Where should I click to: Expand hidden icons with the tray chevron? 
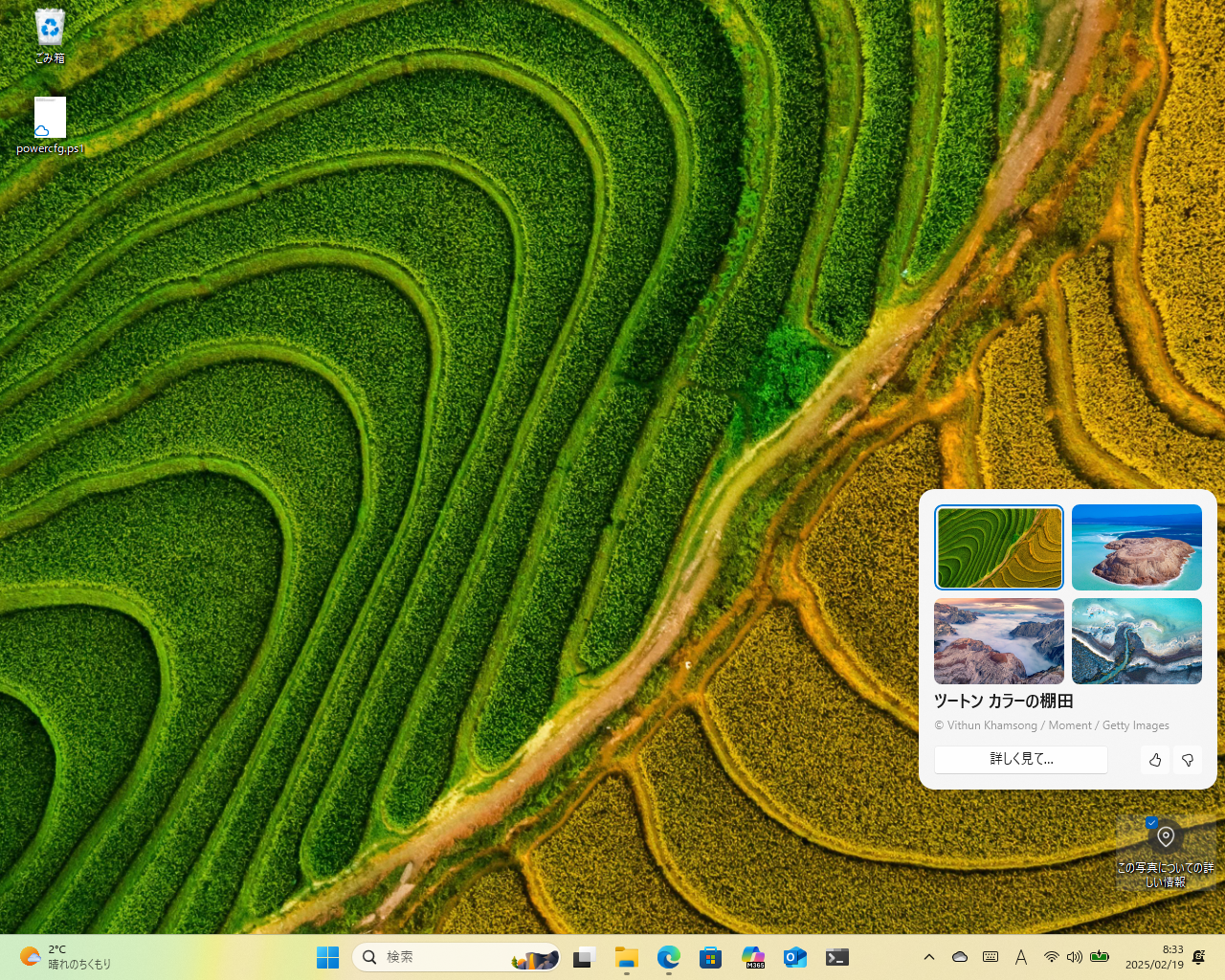tap(929, 956)
